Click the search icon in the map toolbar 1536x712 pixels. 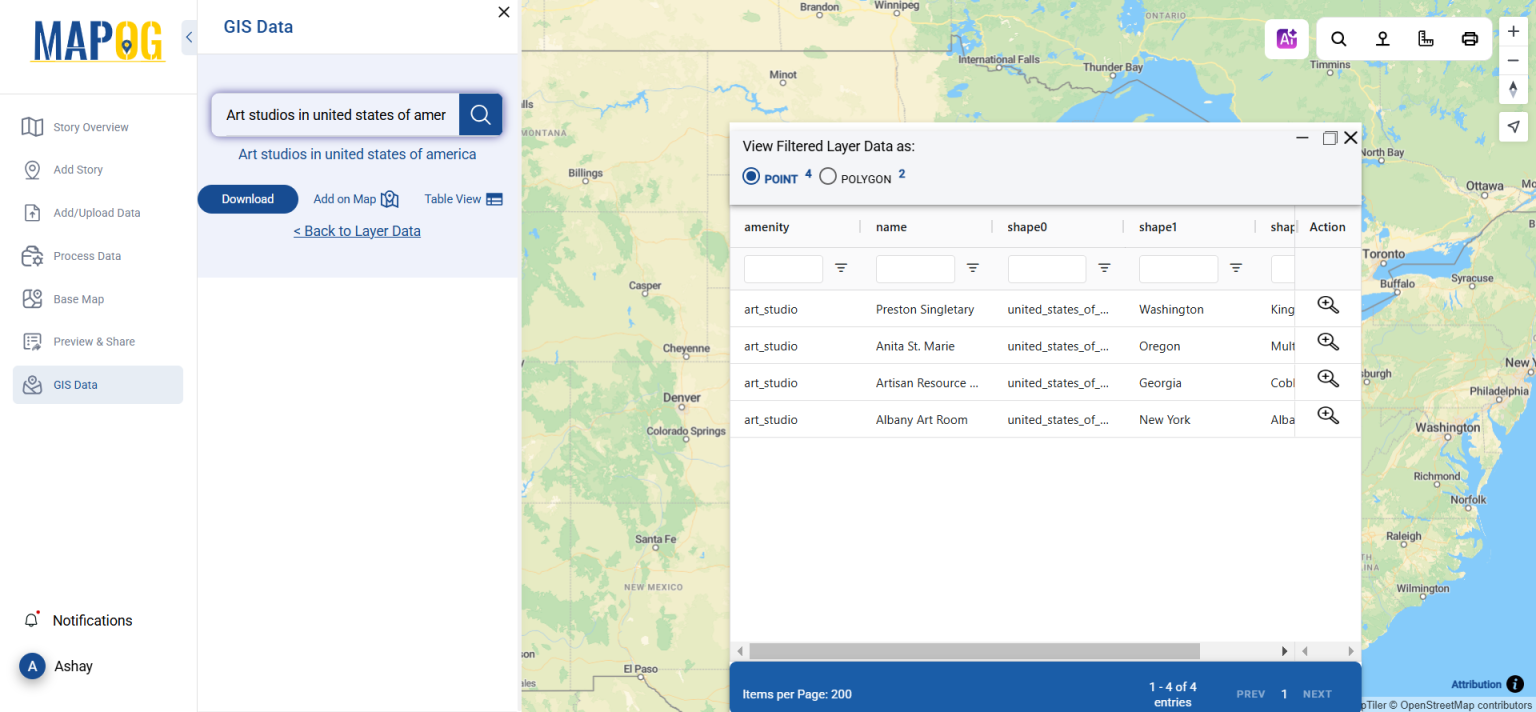point(1338,38)
